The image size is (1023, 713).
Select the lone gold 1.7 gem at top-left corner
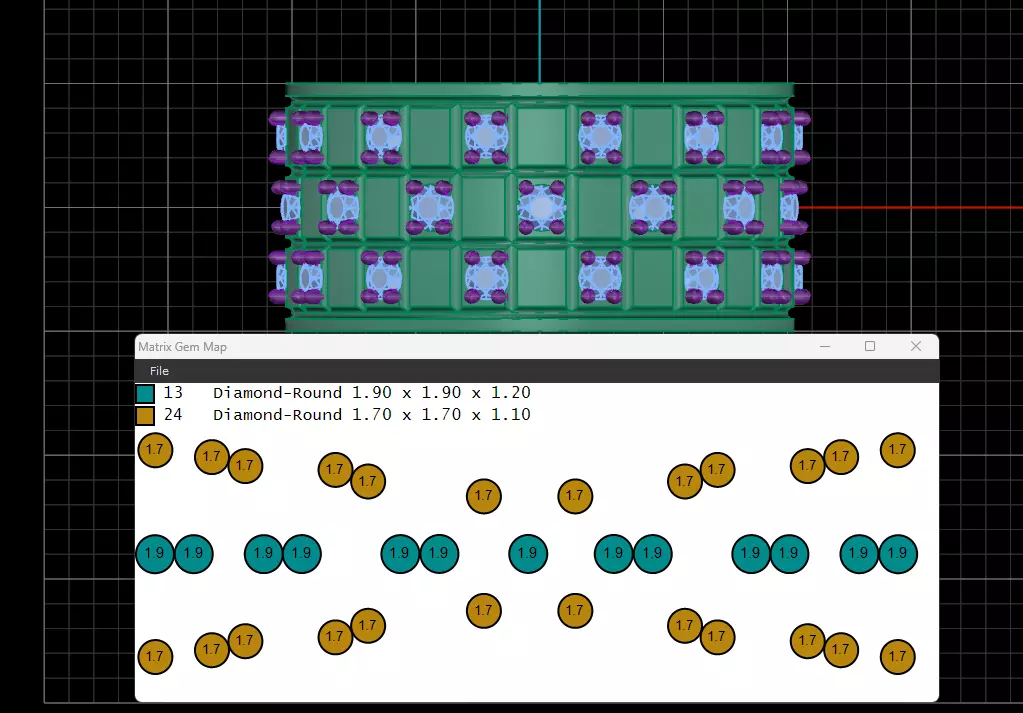(x=155, y=450)
